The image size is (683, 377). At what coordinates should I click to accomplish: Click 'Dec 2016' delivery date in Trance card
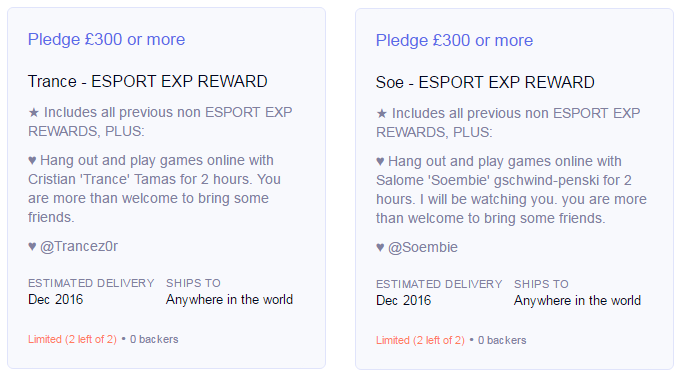(56, 299)
